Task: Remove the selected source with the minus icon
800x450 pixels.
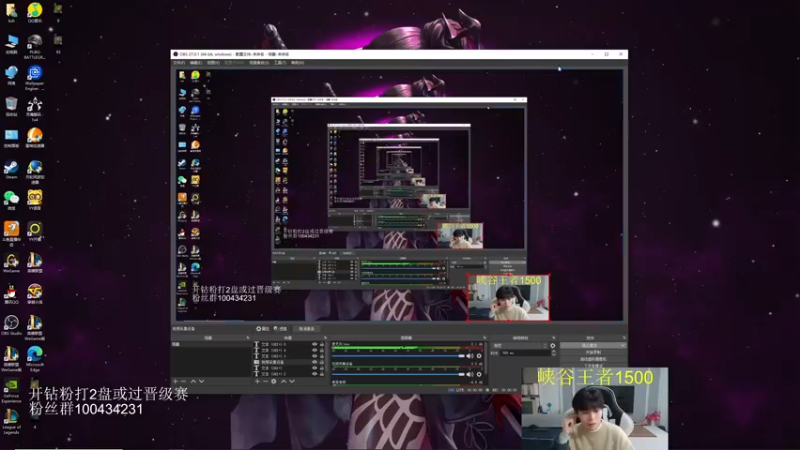Action: point(265,381)
